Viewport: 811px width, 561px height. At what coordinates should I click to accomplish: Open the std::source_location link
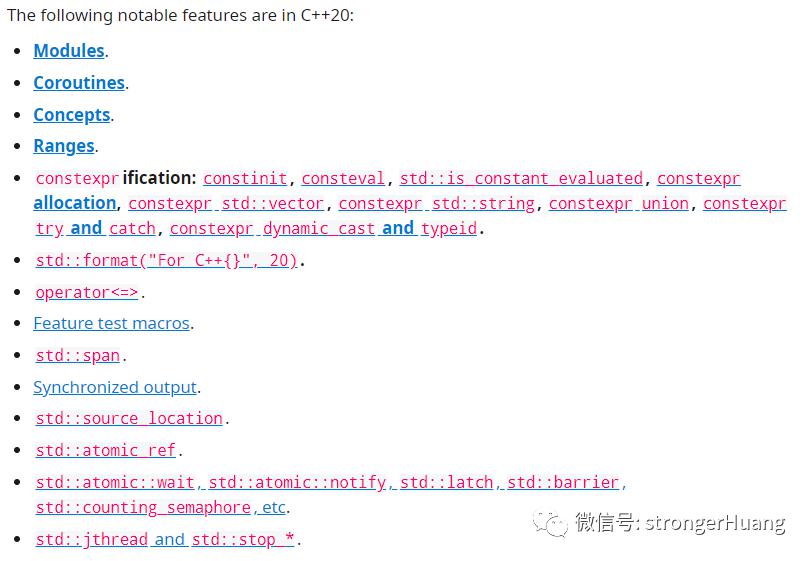click(129, 418)
